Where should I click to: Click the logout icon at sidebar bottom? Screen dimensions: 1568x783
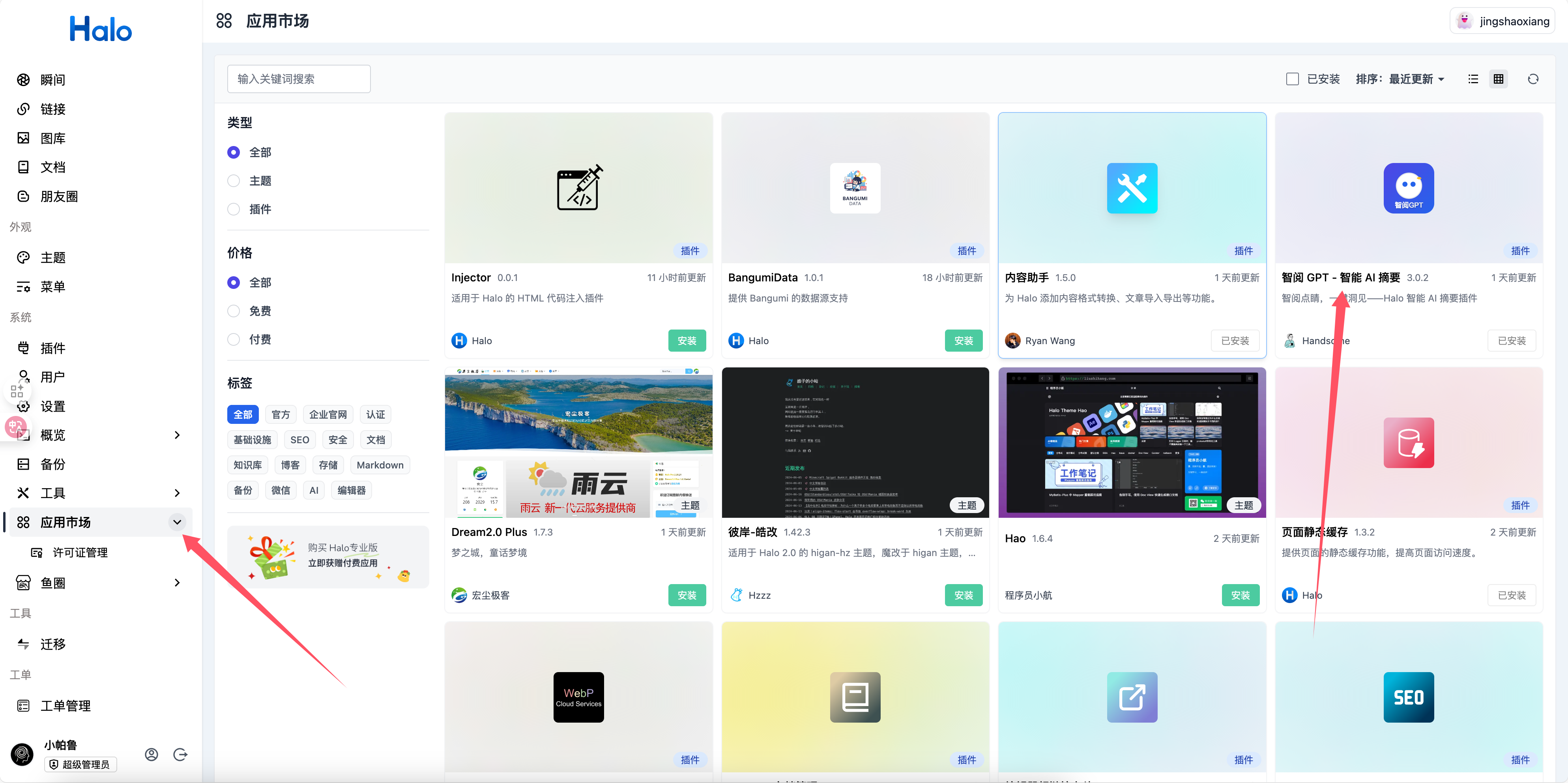tap(180, 754)
